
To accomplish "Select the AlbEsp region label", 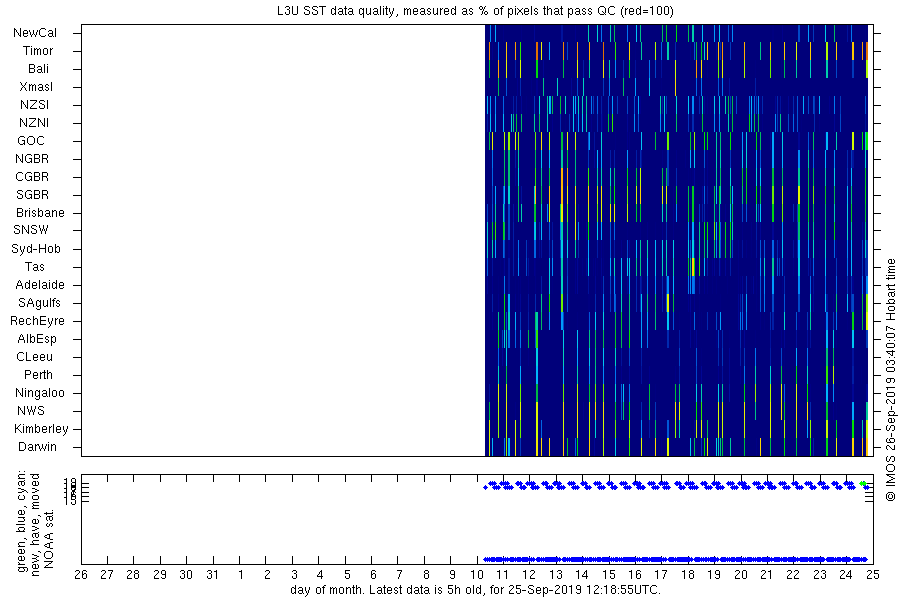I will point(37,339).
